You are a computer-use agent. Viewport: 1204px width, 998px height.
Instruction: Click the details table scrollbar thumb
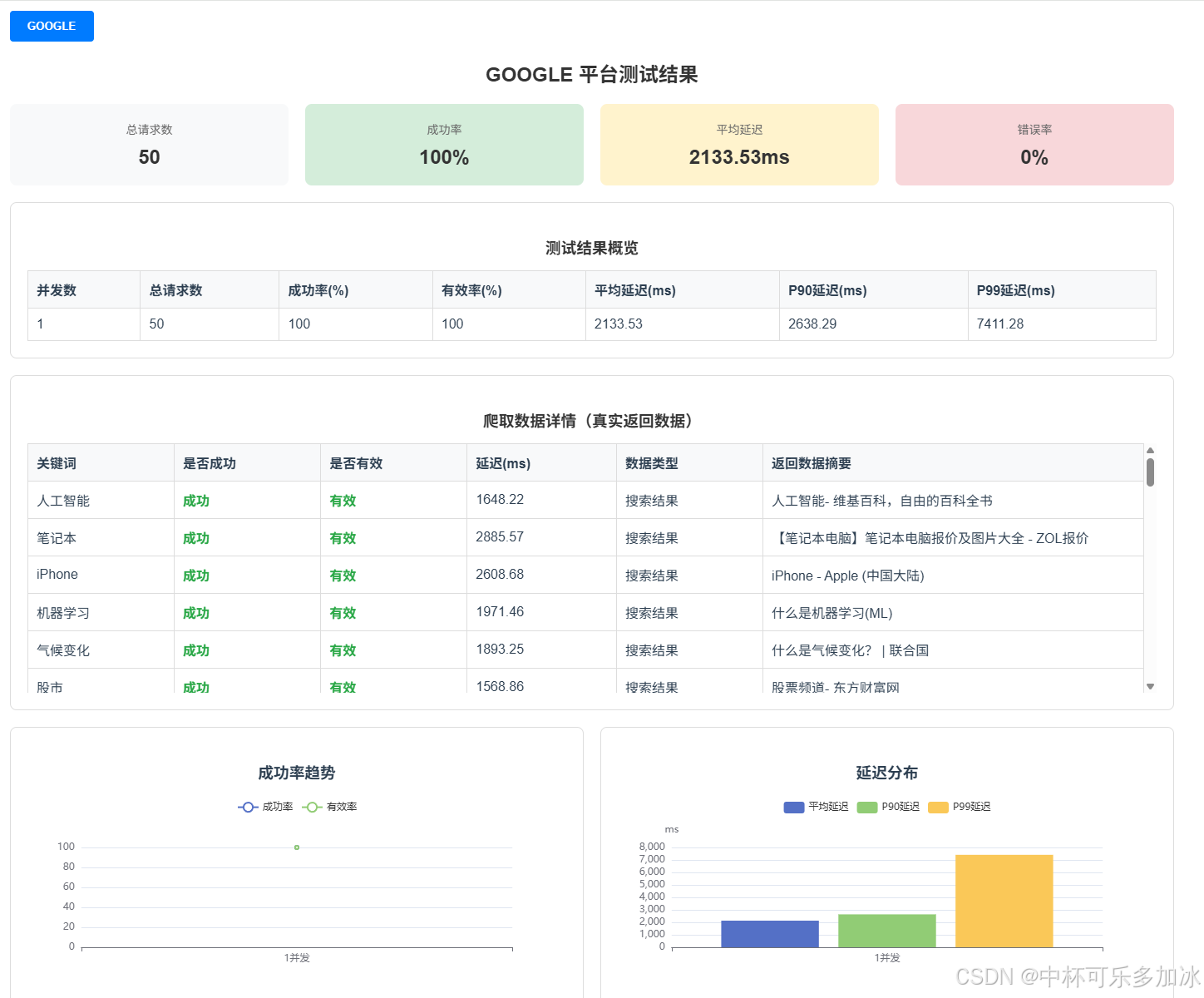click(1150, 472)
